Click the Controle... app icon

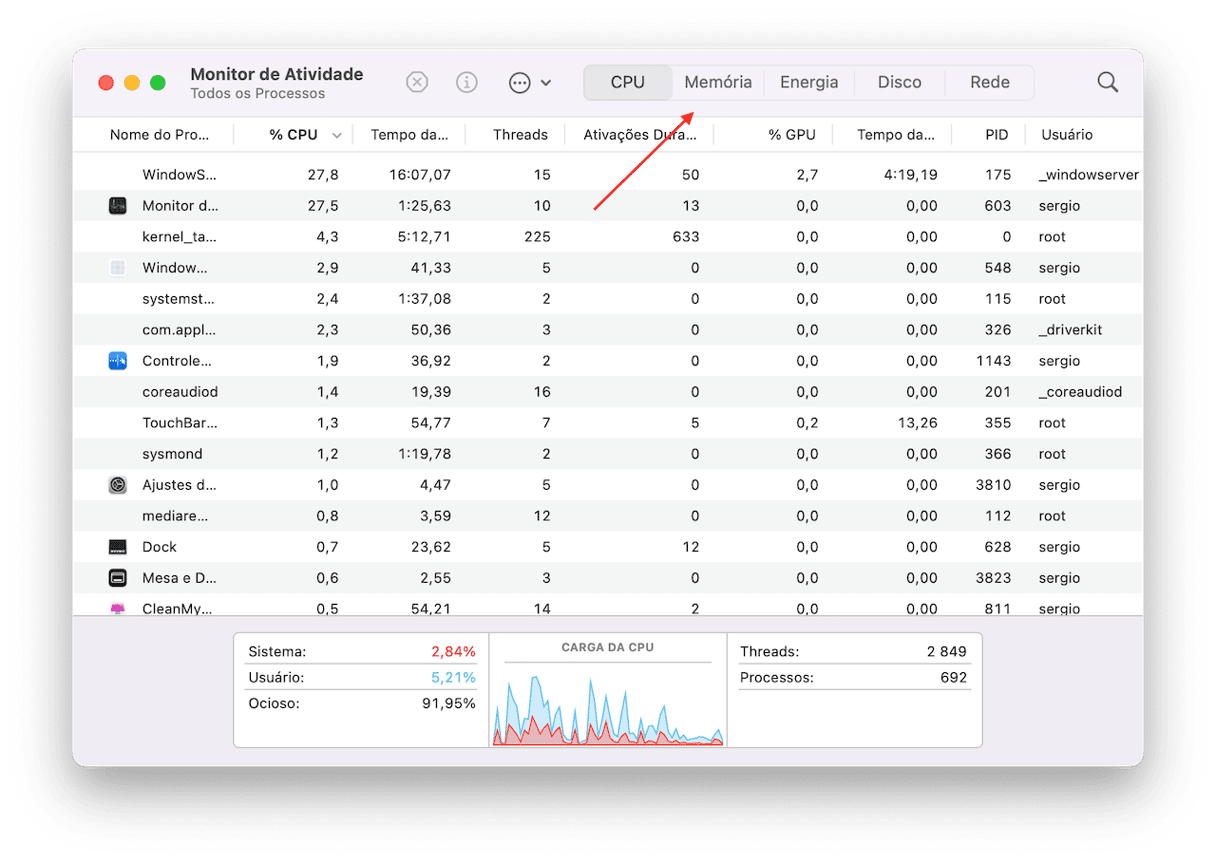pos(118,361)
